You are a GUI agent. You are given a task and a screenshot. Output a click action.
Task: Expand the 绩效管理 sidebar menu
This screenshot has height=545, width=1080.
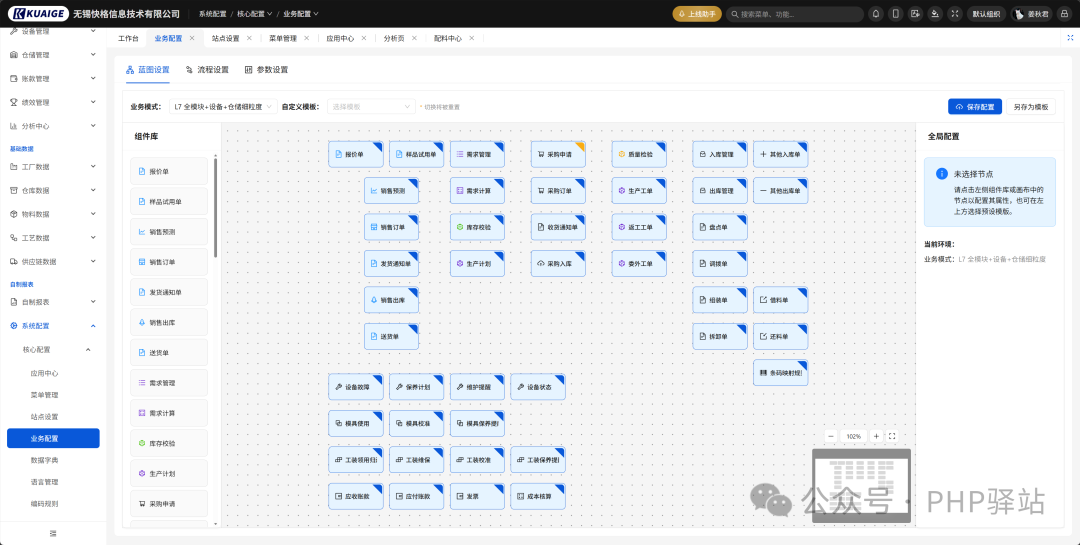[53, 103]
